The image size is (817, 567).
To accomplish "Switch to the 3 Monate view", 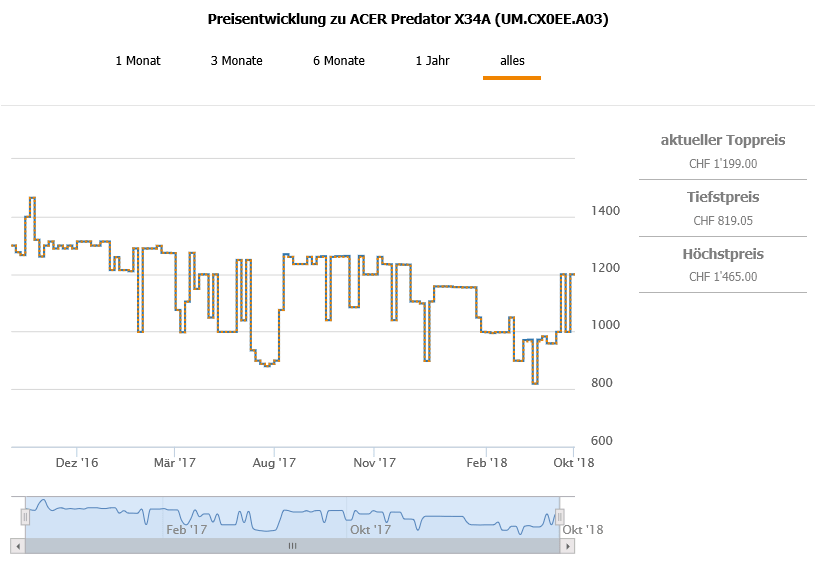I will pos(236,61).
